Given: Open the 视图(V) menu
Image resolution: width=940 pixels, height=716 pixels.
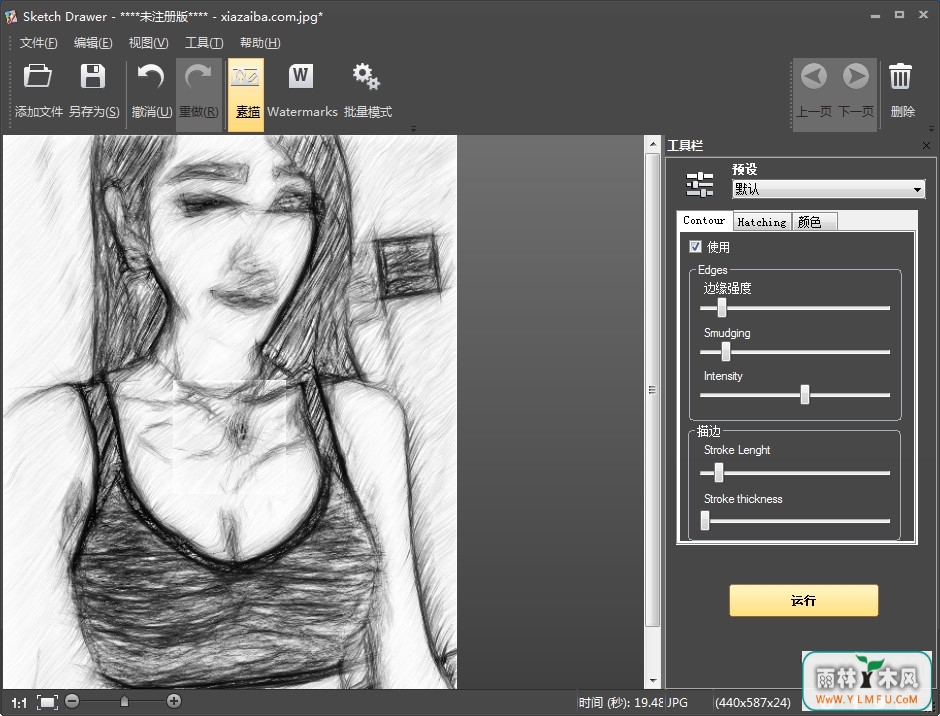Looking at the screenshot, I should 148,43.
